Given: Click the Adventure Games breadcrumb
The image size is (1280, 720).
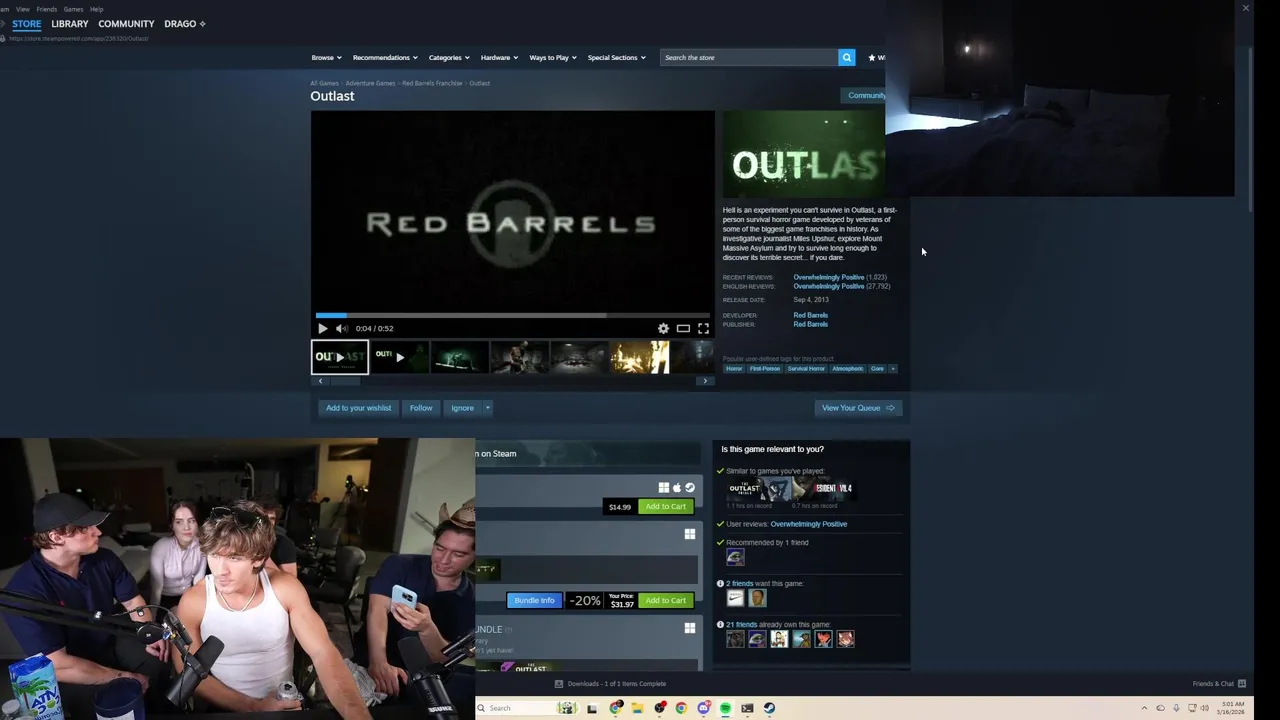Looking at the screenshot, I should [x=370, y=83].
